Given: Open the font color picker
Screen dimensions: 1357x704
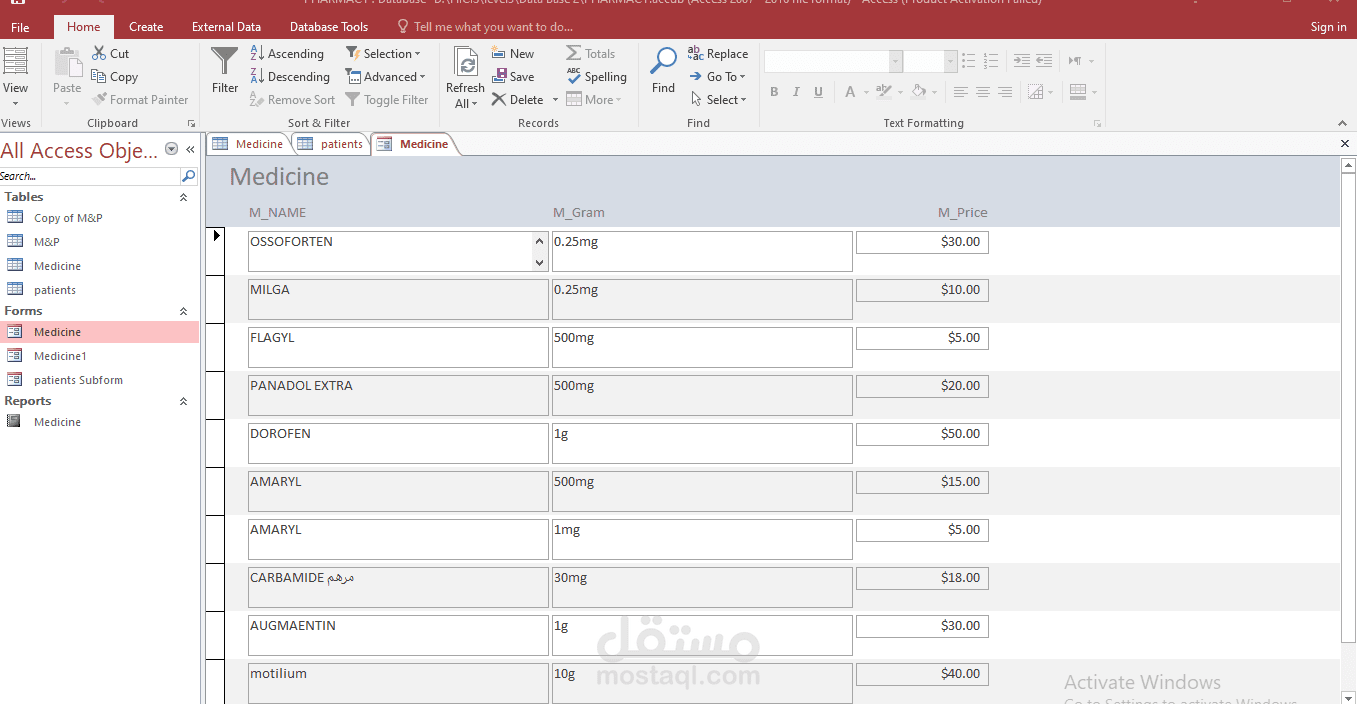Looking at the screenshot, I should pyautogui.click(x=856, y=92).
